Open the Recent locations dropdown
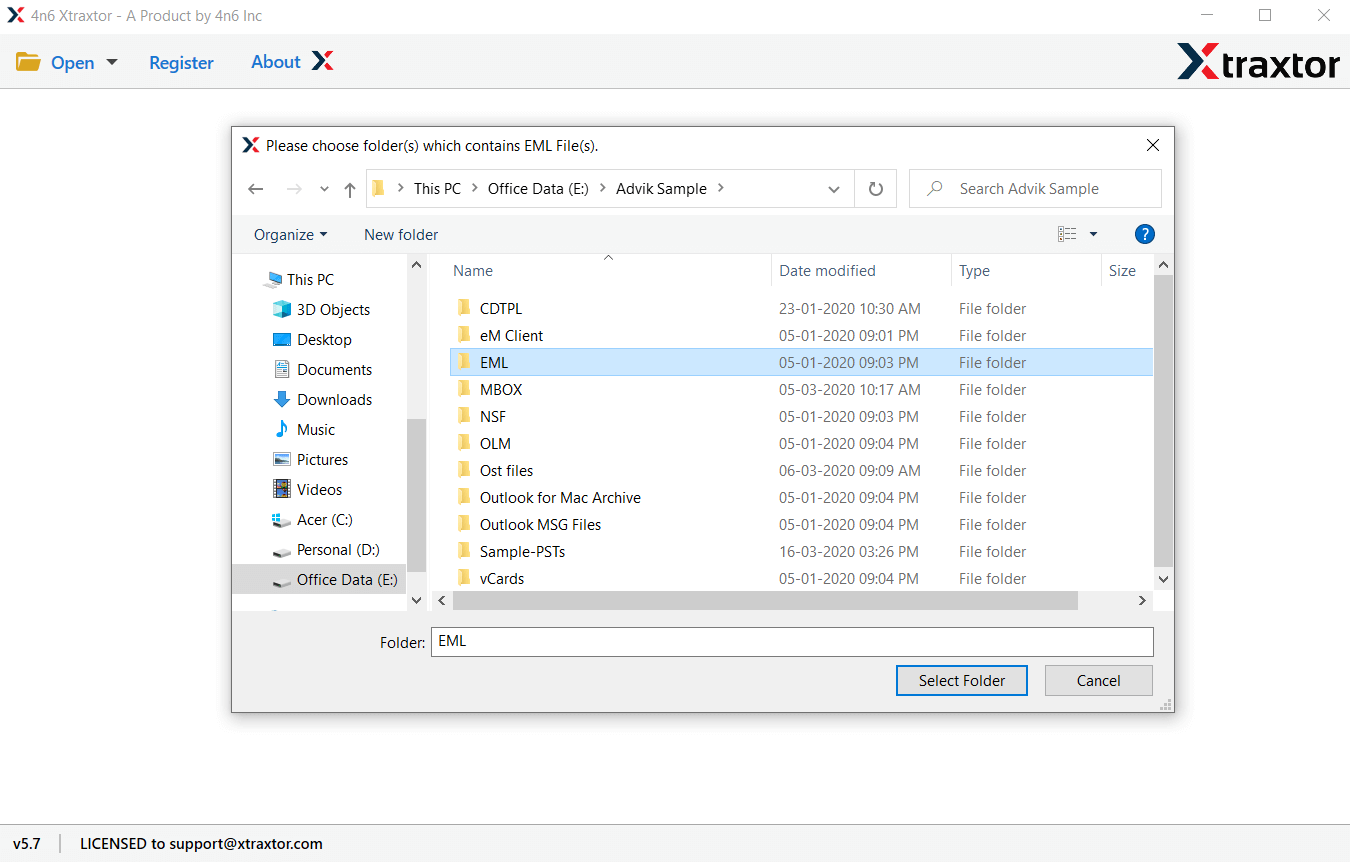The image size is (1350, 862). (x=324, y=189)
